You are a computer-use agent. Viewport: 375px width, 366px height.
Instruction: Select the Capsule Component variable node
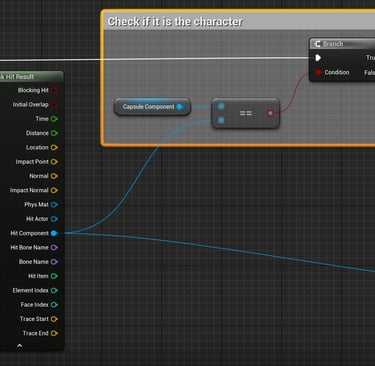pyautogui.click(x=152, y=107)
